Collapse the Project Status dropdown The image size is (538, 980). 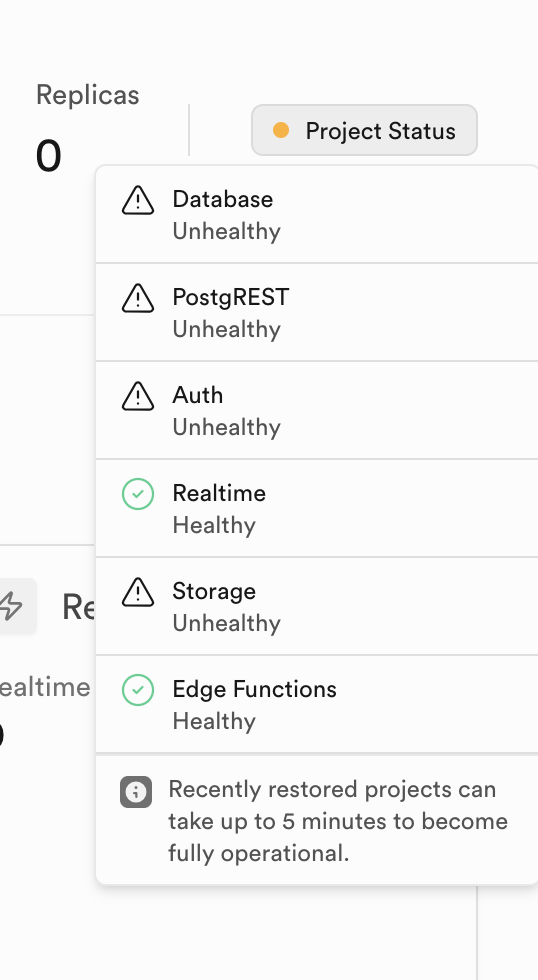click(364, 130)
